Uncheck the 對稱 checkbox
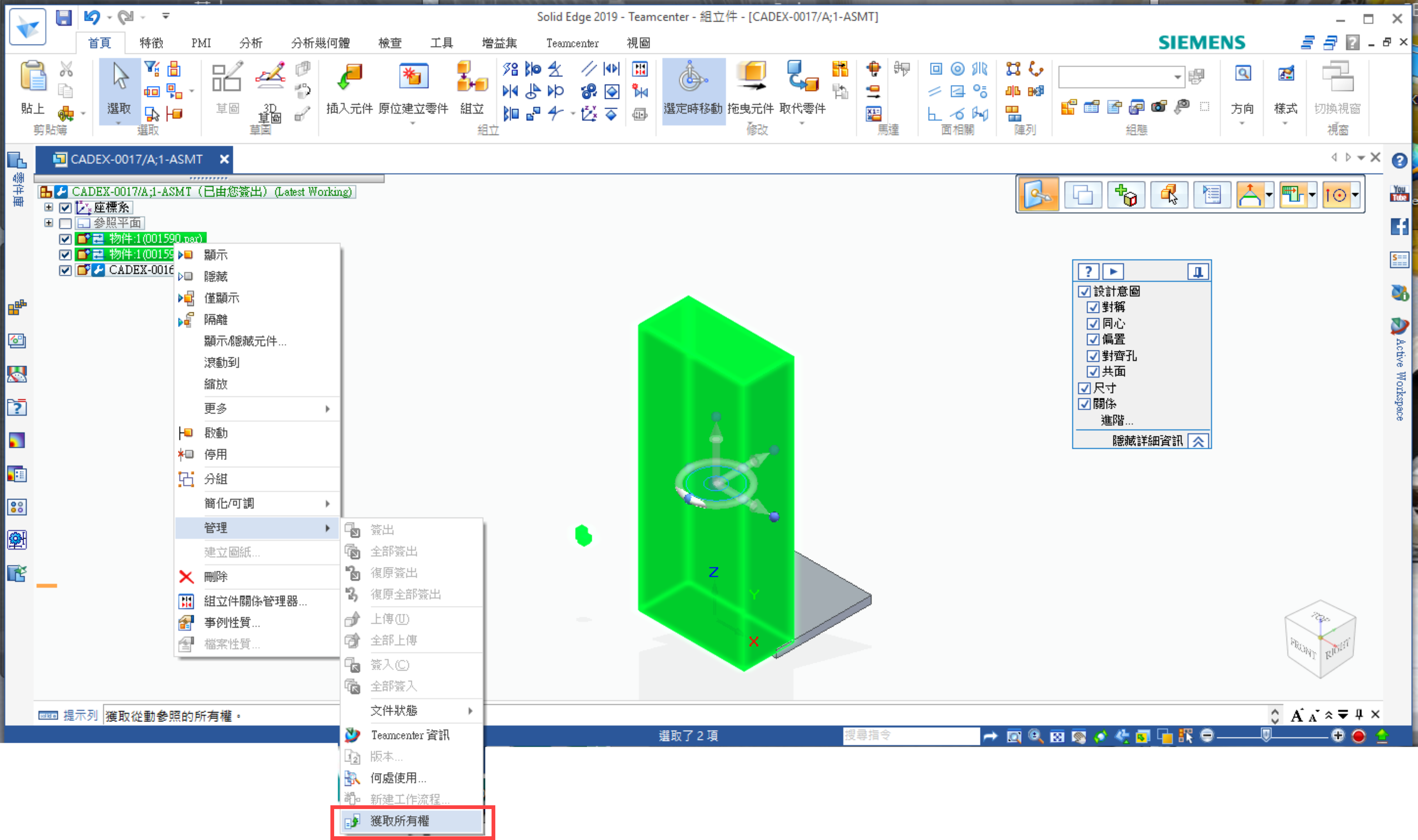This screenshot has height=840, width=1418. 1093,307
